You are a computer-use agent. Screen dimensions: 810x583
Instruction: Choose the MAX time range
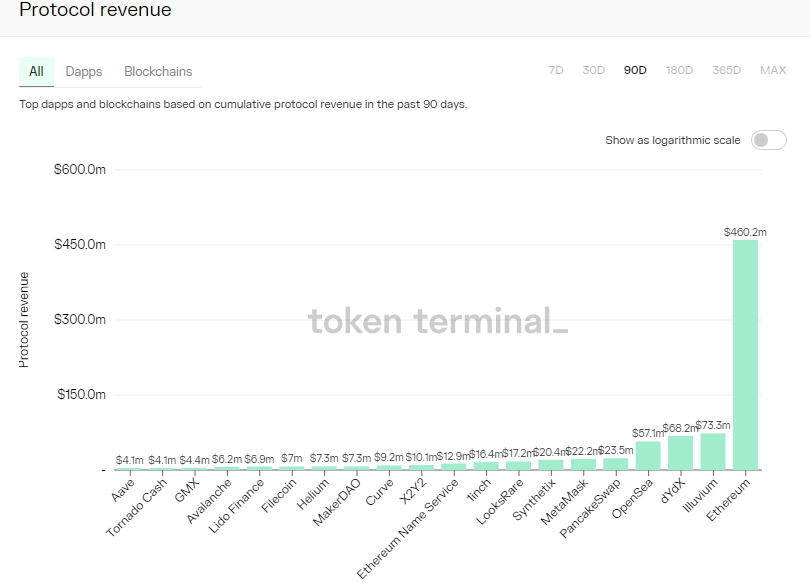click(x=773, y=70)
